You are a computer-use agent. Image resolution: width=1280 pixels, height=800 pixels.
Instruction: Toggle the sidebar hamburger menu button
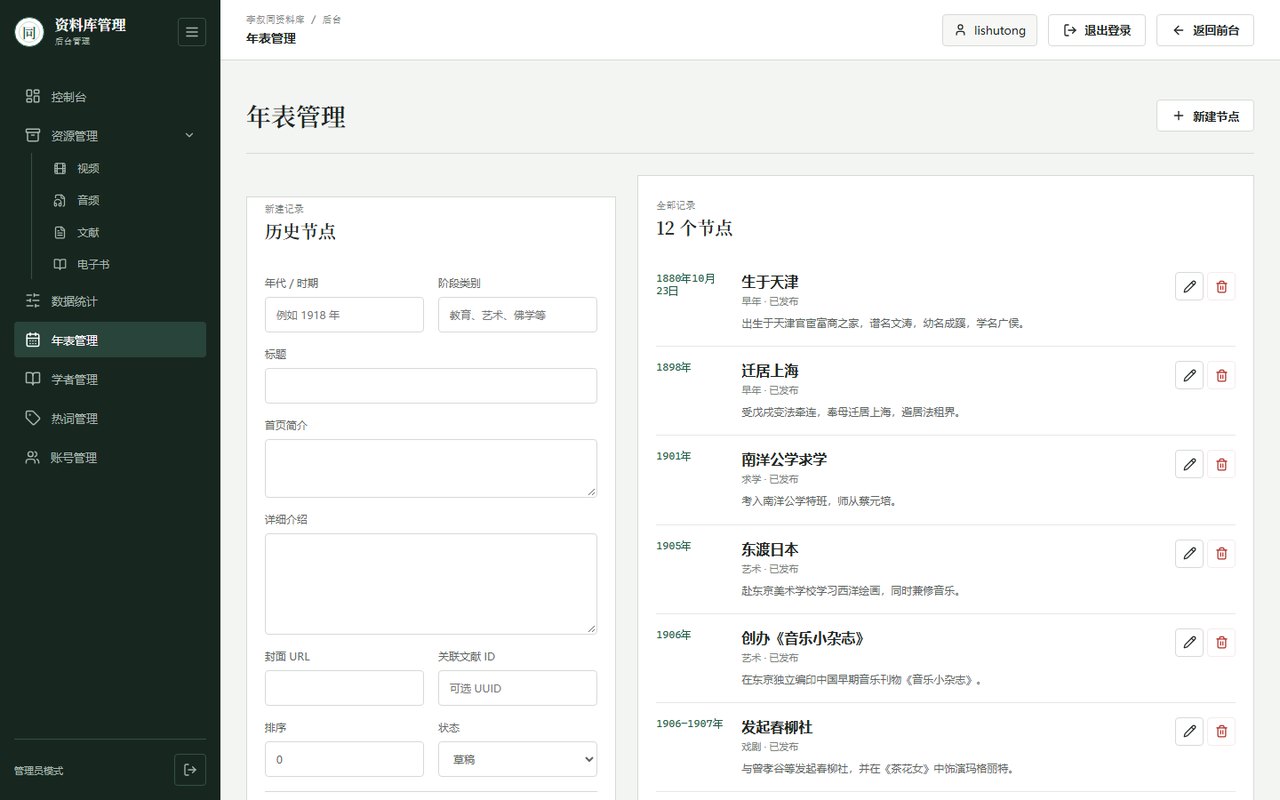click(192, 32)
